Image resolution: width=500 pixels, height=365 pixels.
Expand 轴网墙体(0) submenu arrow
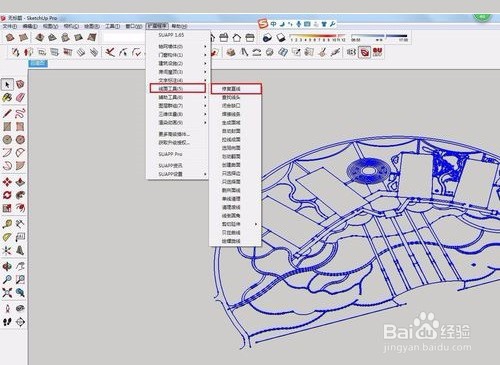(x=205, y=46)
